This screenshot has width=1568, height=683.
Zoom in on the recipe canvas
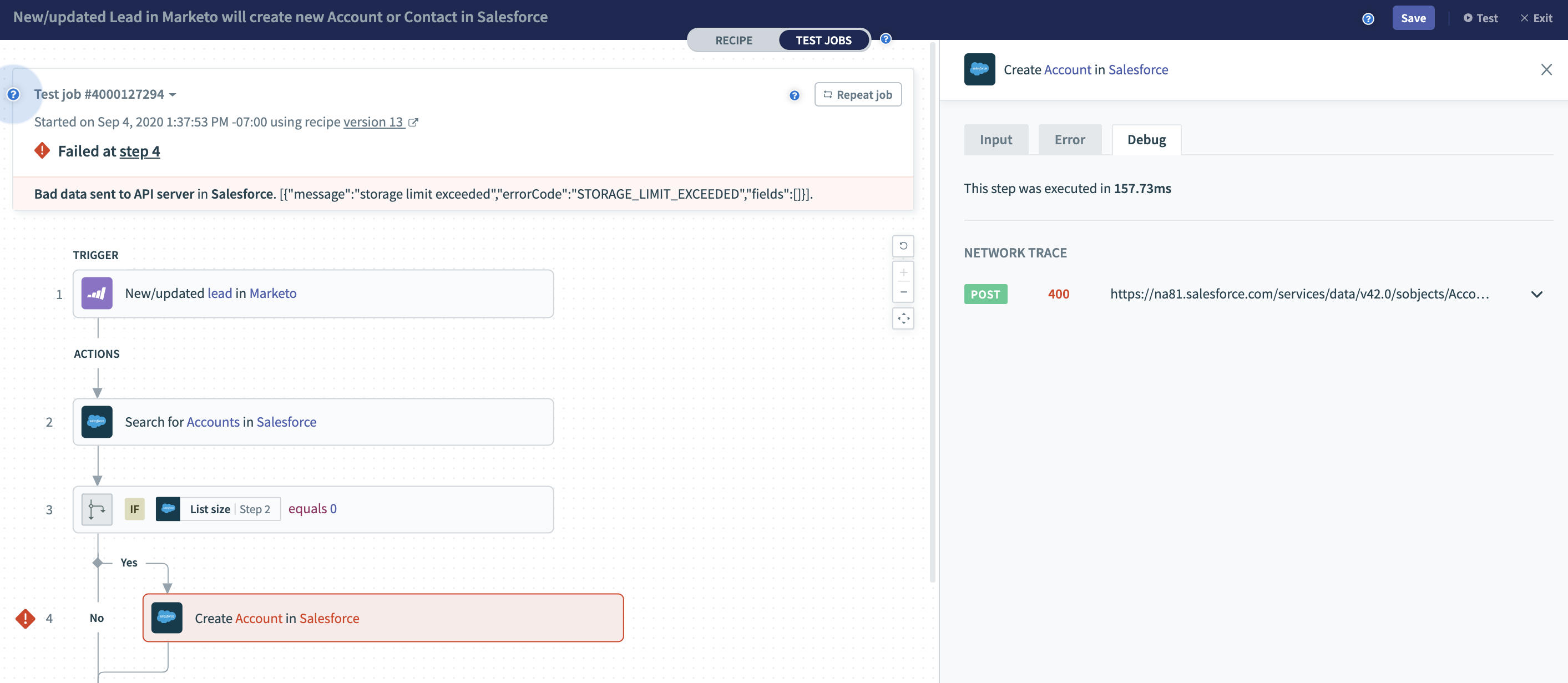903,273
